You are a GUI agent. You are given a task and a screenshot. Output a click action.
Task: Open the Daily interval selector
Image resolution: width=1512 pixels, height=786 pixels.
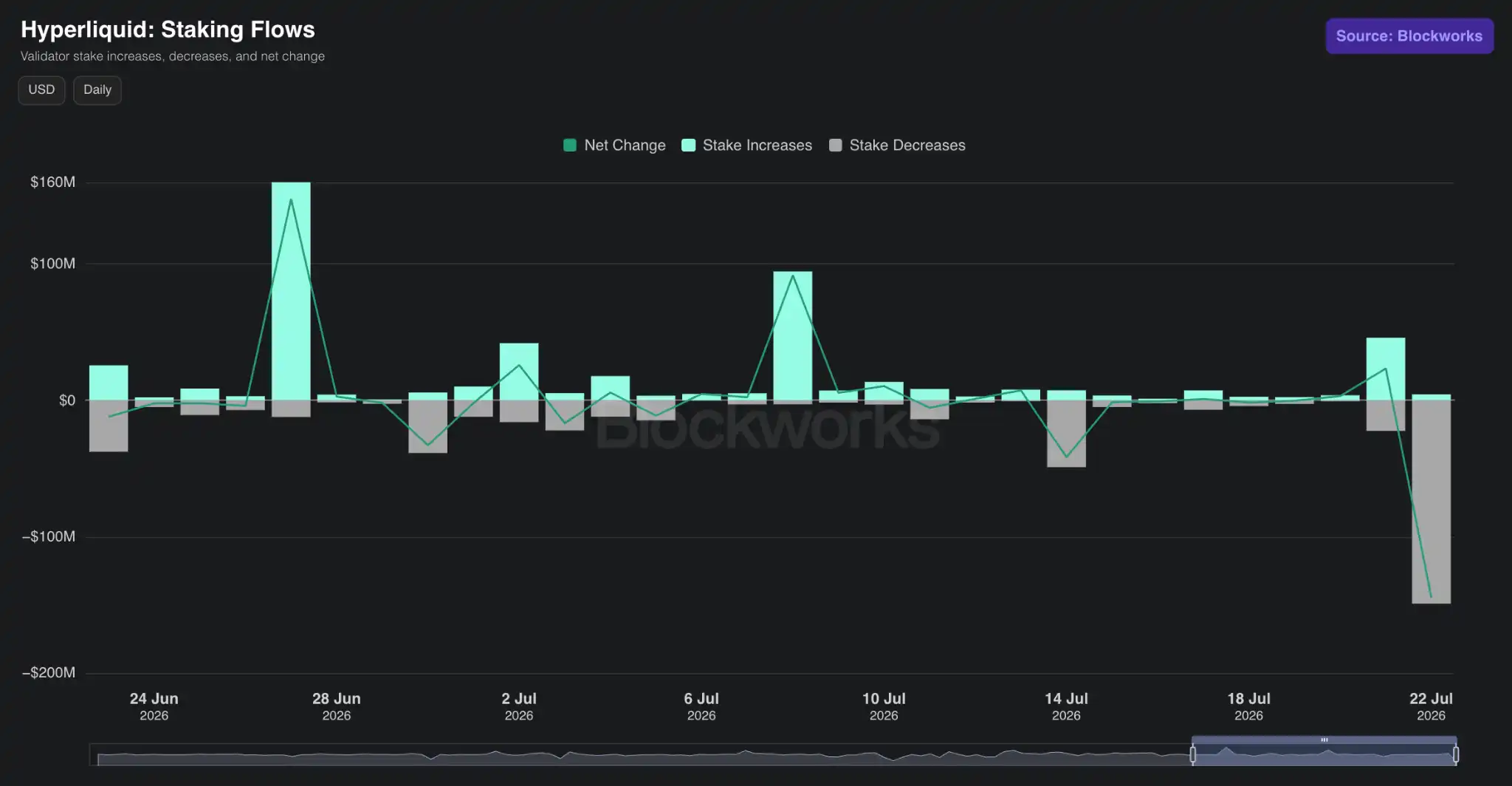(x=97, y=90)
